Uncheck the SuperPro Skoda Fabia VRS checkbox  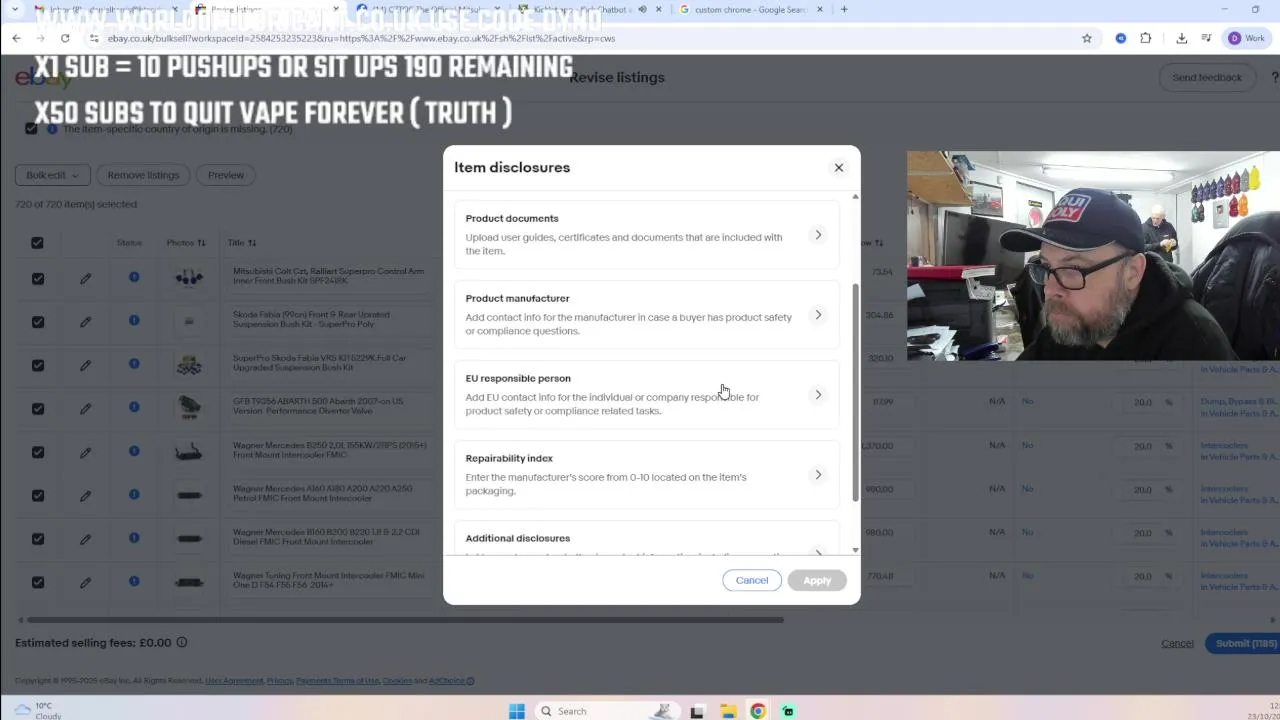37,365
